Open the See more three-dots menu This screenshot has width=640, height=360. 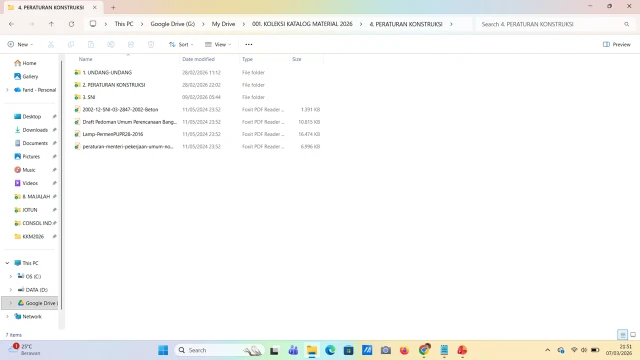[249, 44]
